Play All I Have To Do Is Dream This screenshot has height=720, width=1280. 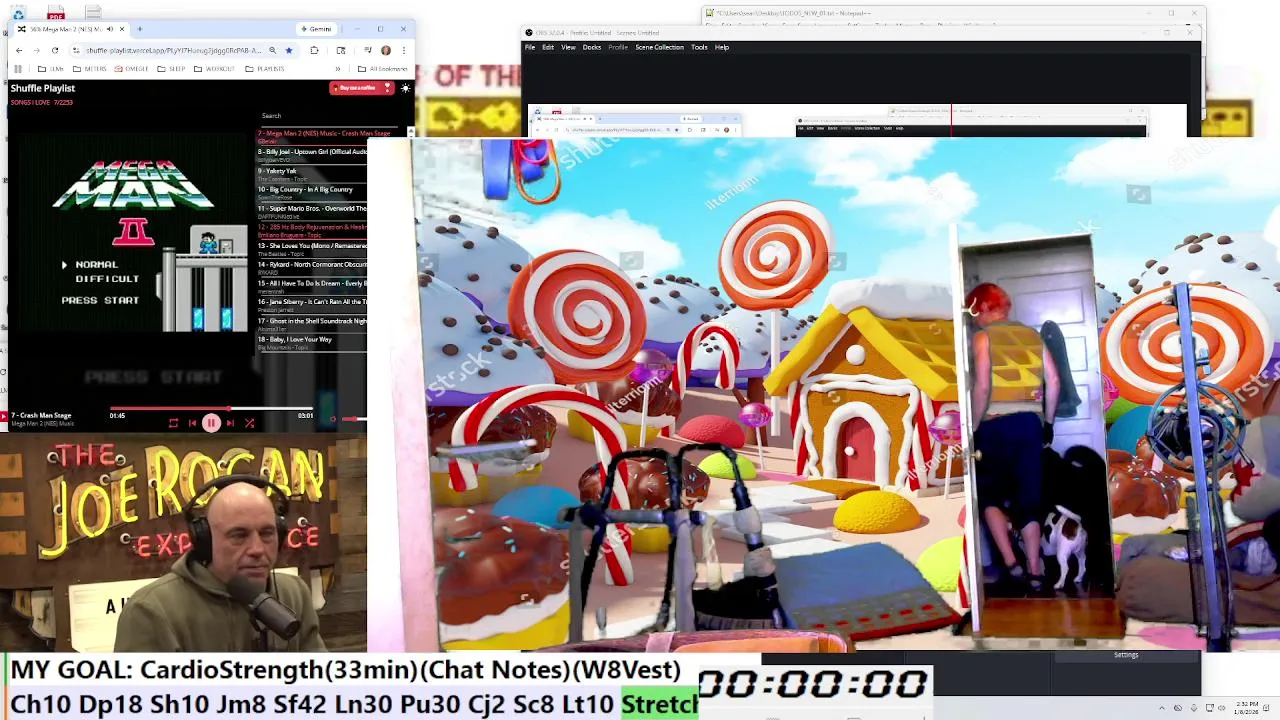[x=312, y=285]
